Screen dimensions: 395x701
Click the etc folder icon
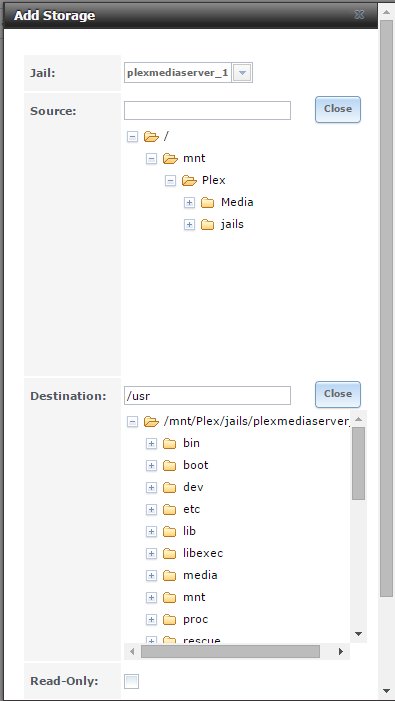click(x=169, y=509)
